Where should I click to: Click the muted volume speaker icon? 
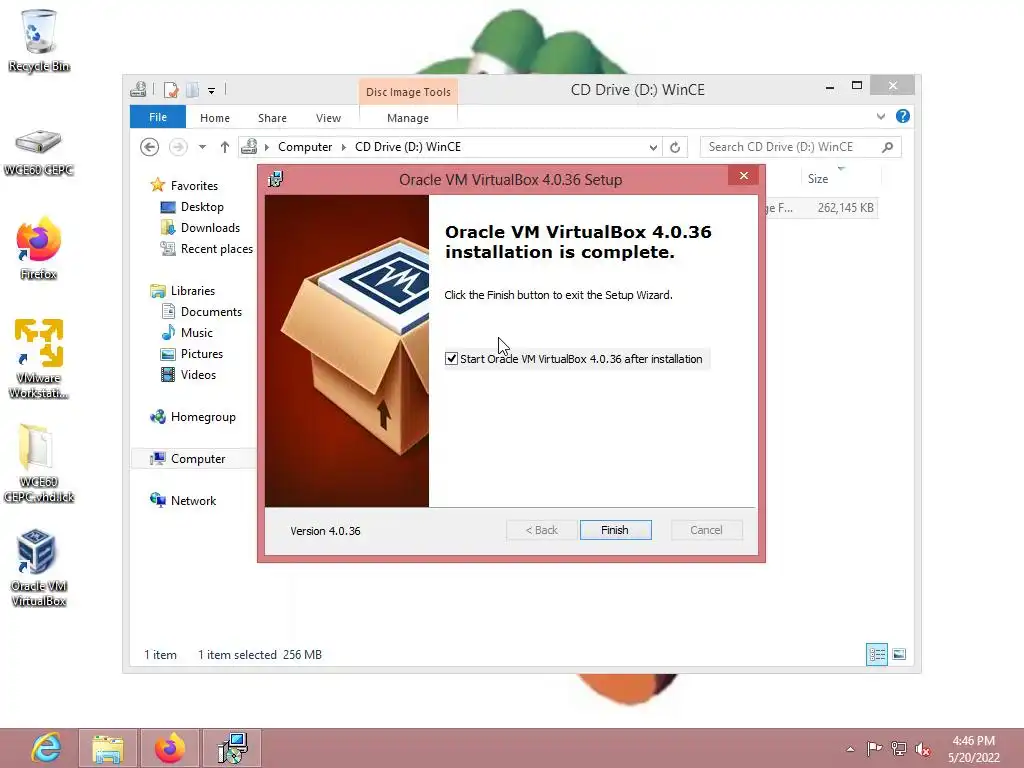pos(923,749)
